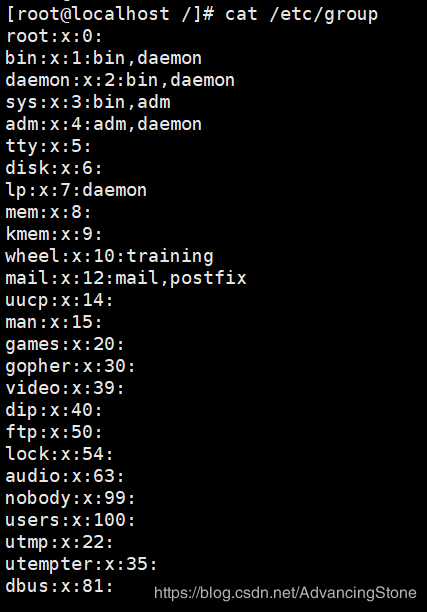Click the video:x:39: line

(x=65, y=388)
